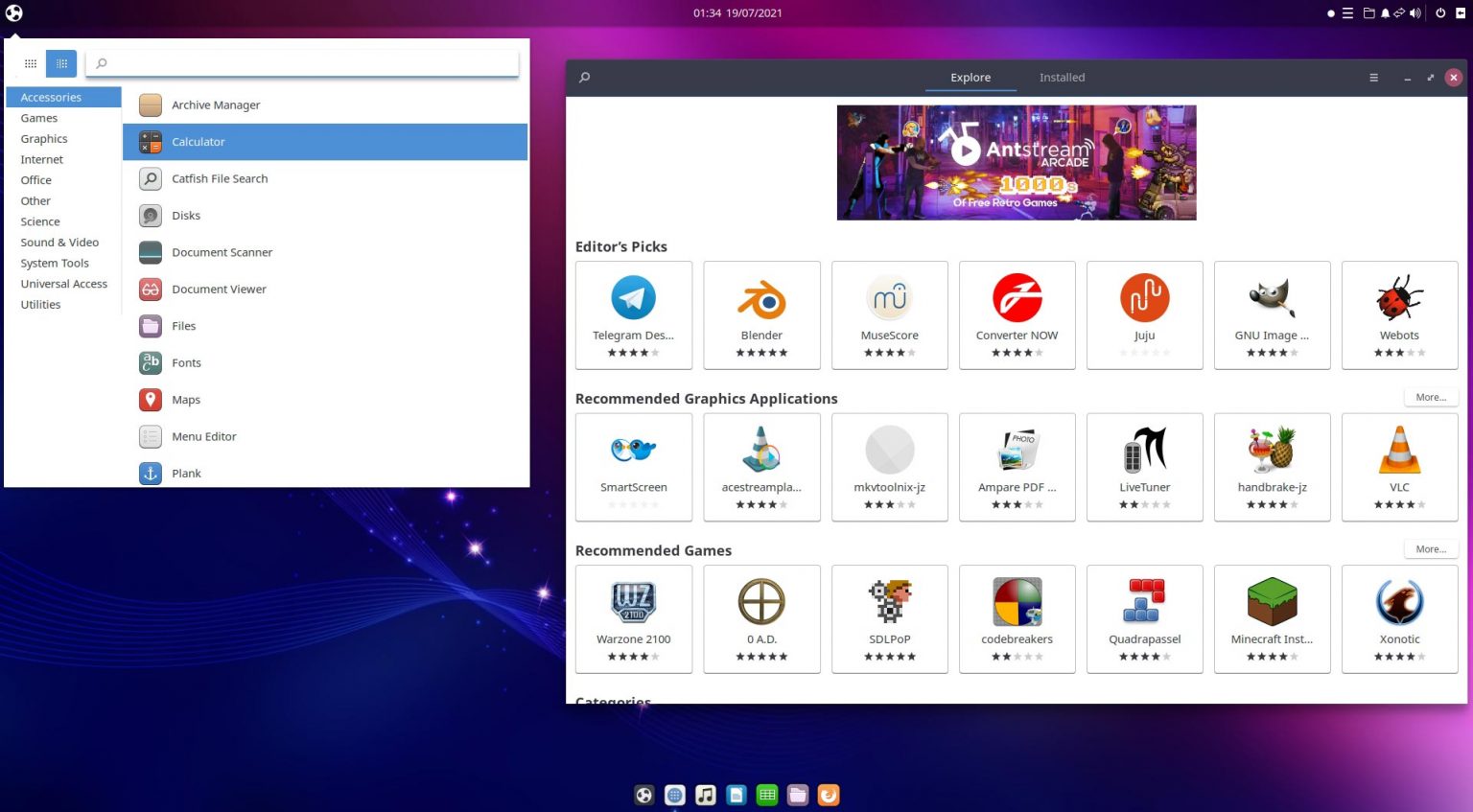Click More next to Recommended Games

[1430, 548]
